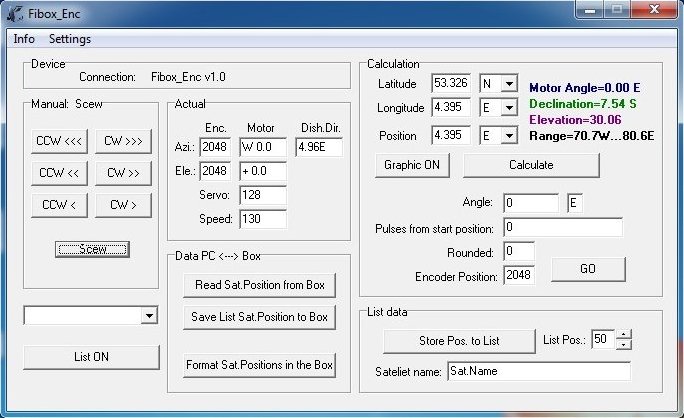The height and width of the screenshot is (418, 684).
Task: Expand the satellite list dropdown above List ON
Action: click(x=149, y=316)
